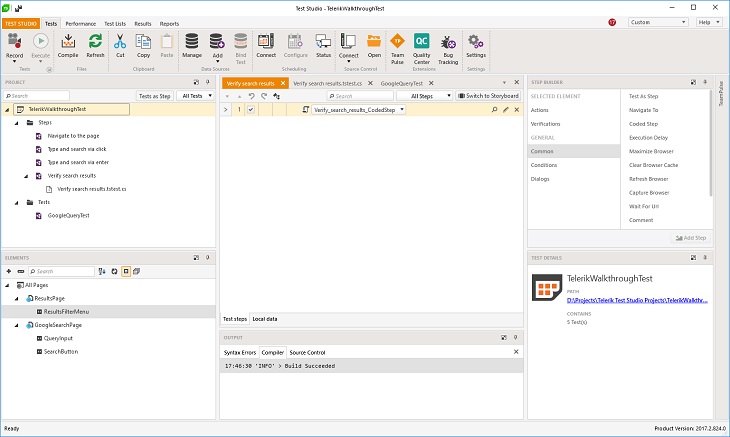Screen dimensions: 730x437
Task: Click the Add data source icon
Action: 217,41
